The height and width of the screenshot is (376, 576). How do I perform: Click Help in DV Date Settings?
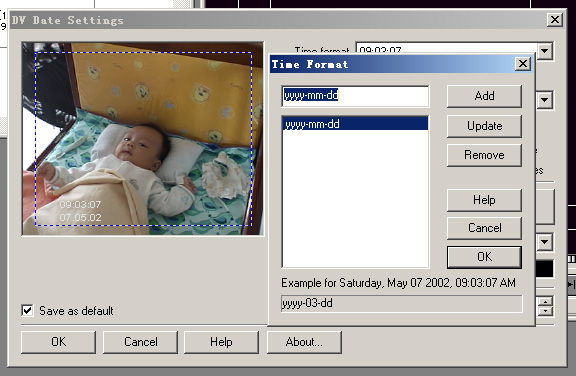click(221, 342)
